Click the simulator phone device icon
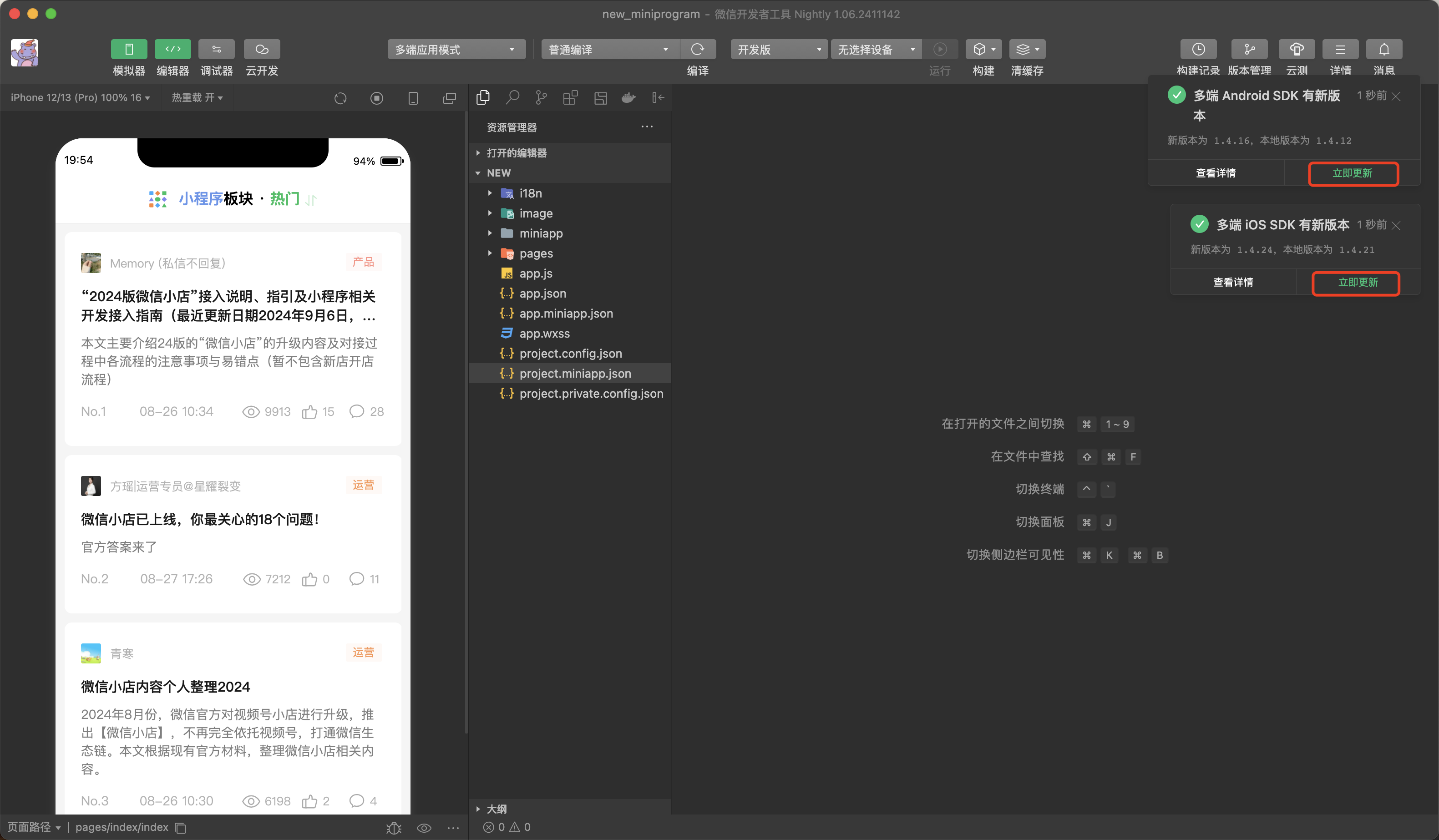 coord(413,98)
